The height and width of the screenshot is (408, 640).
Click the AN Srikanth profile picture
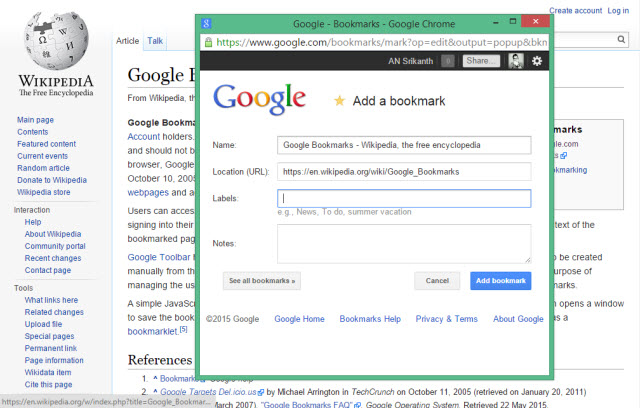point(516,61)
